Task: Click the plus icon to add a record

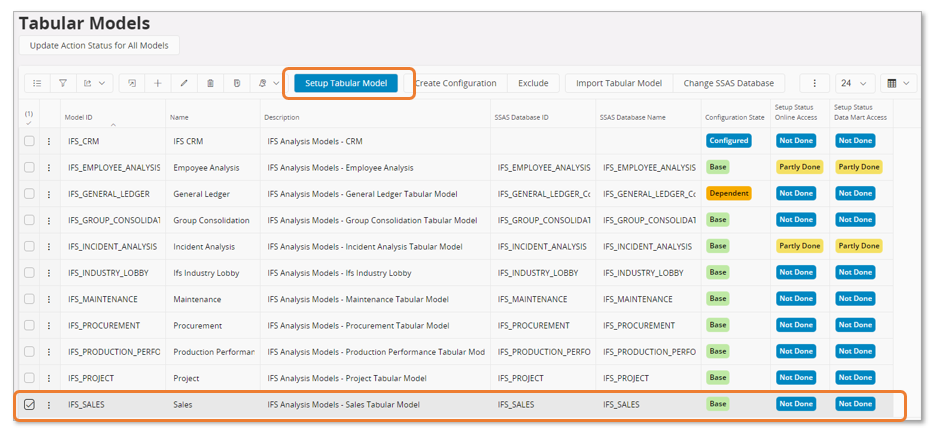Action: tap(158, 84)
